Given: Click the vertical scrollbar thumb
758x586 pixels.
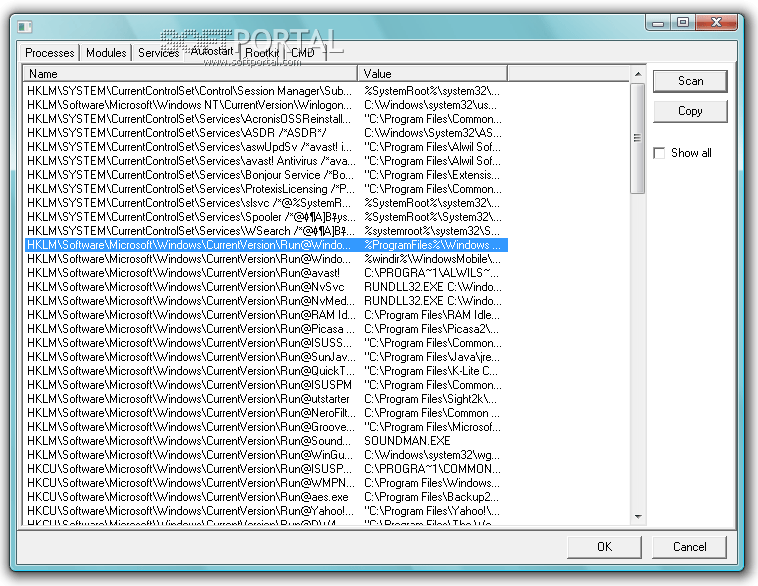Looking at the screenshot, I should point(638,138).
